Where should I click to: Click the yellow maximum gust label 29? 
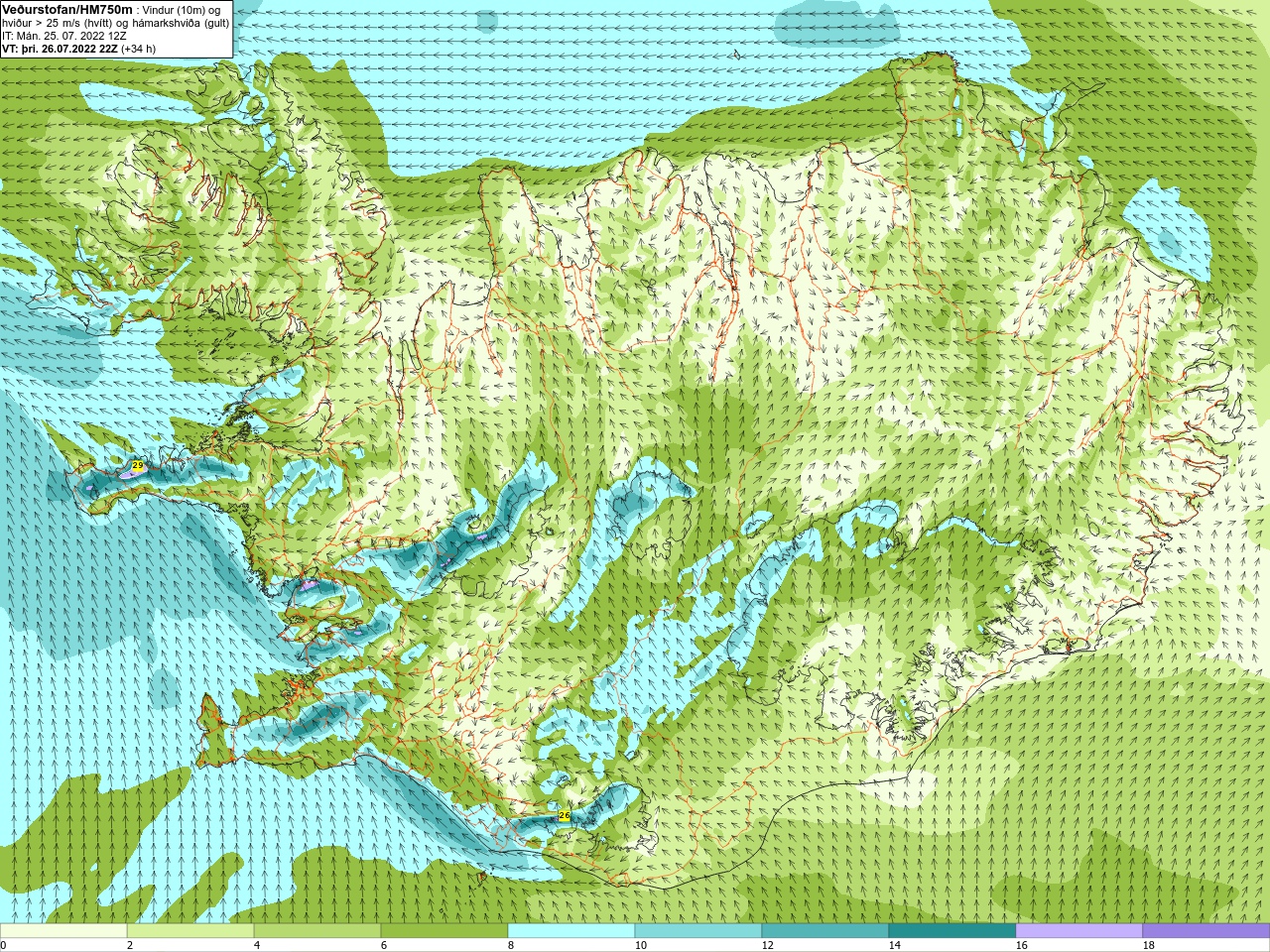pyautogui.click(x=138, y=465)
